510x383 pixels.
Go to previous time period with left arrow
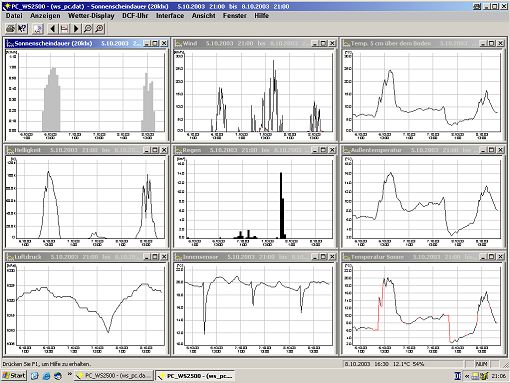52,29
